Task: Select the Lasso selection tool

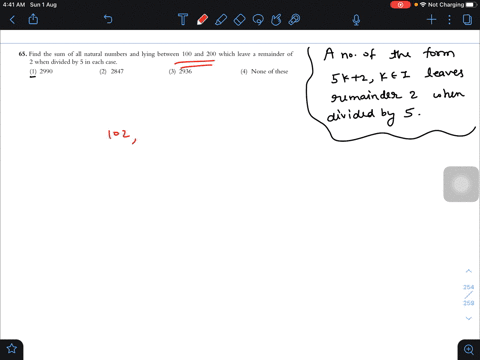Action: (258, 20)
